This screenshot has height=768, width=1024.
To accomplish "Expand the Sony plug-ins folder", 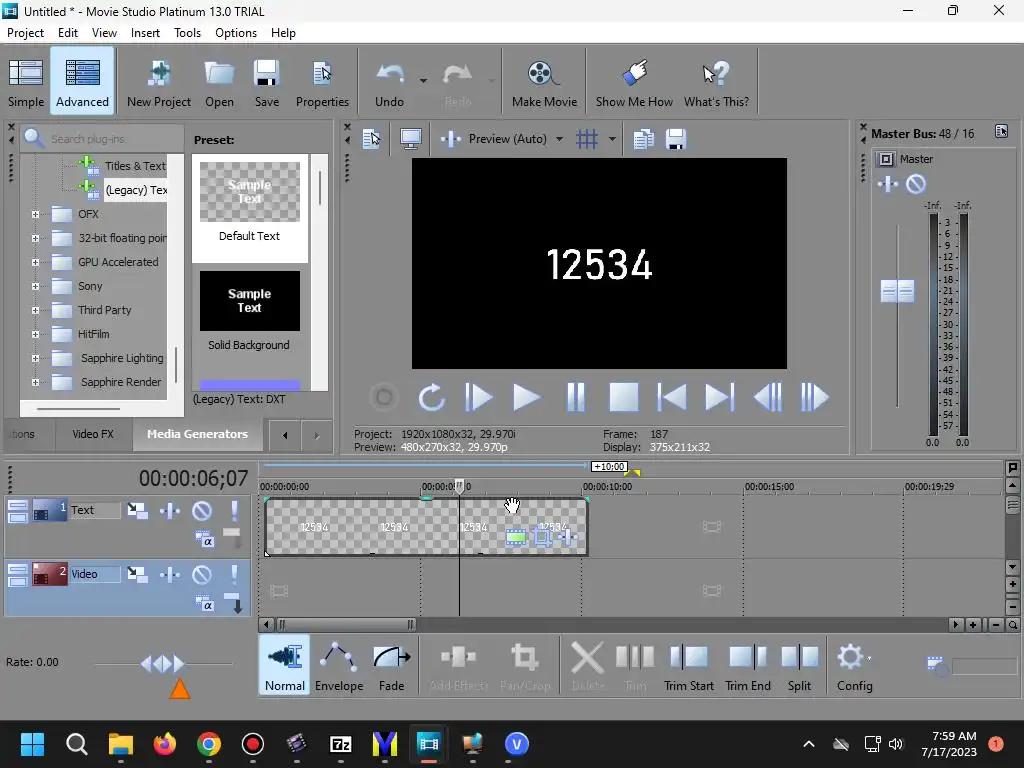I will (x=35, y=286).
